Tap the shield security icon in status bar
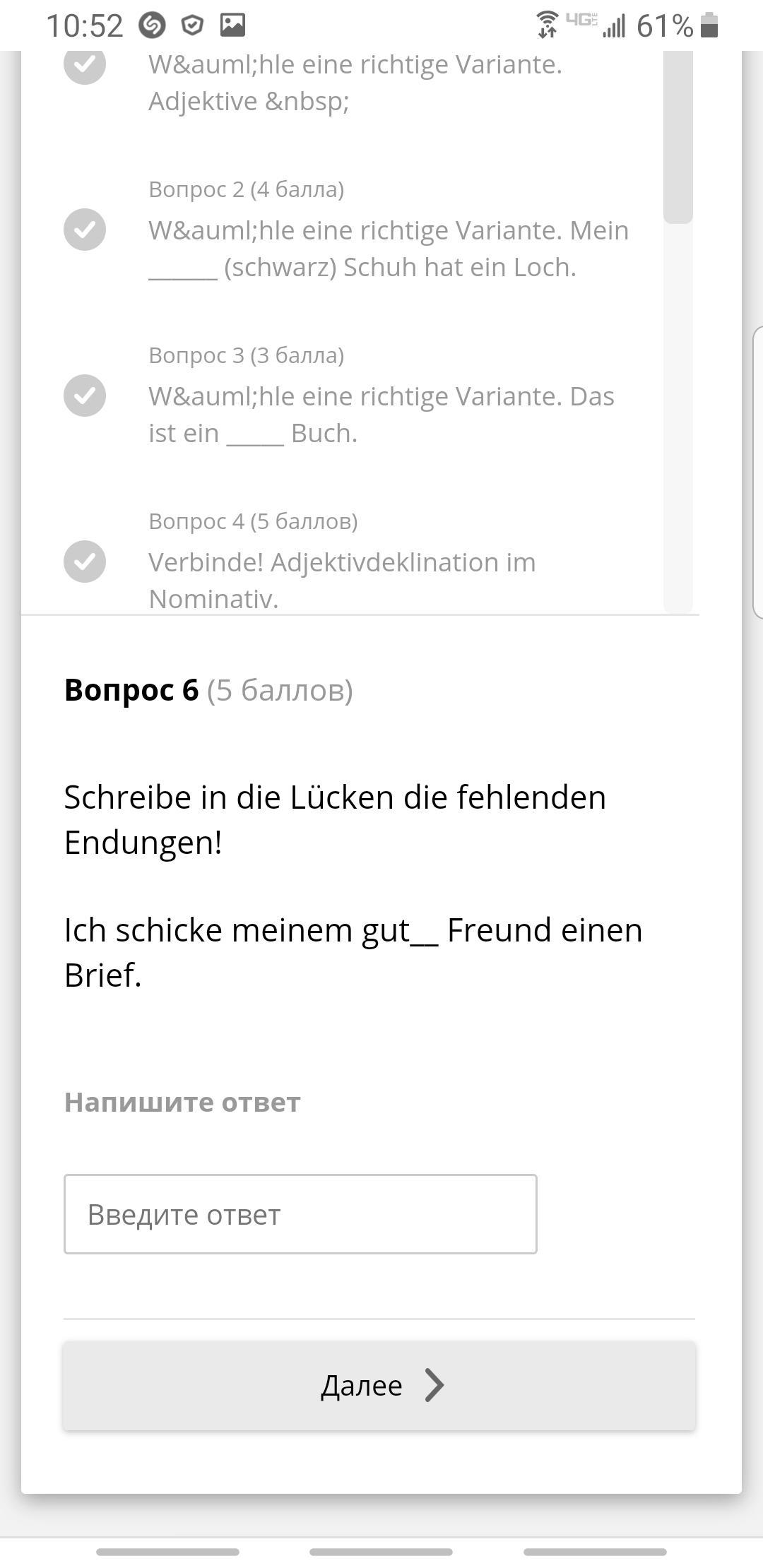The width and height of the screenshot is (763, 1568). click(192, 26)
